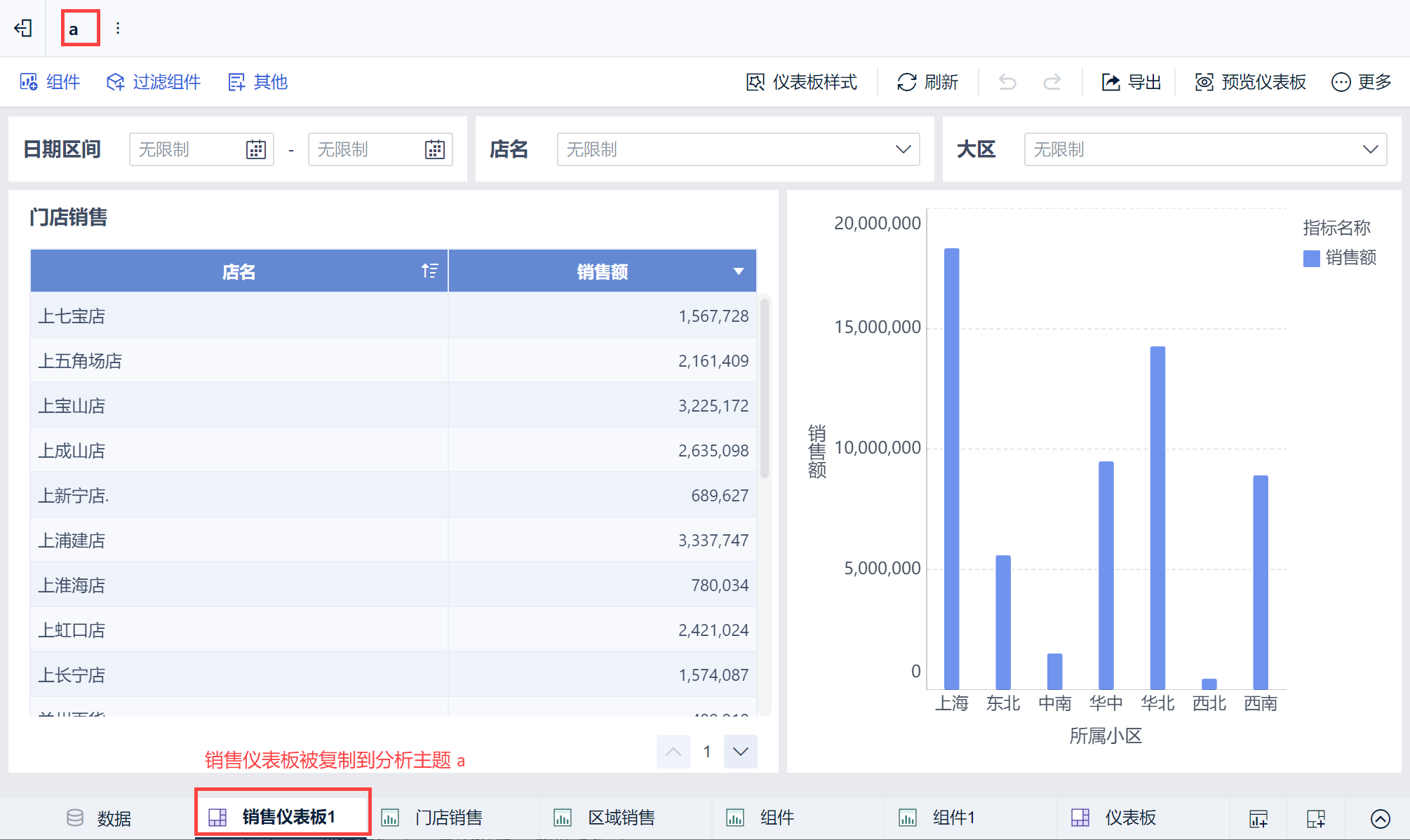Image resolution: width=1410 pixels, height=840 pixels.
Task: Click the exit/back icon at top left
Action: tap(23, 28)
